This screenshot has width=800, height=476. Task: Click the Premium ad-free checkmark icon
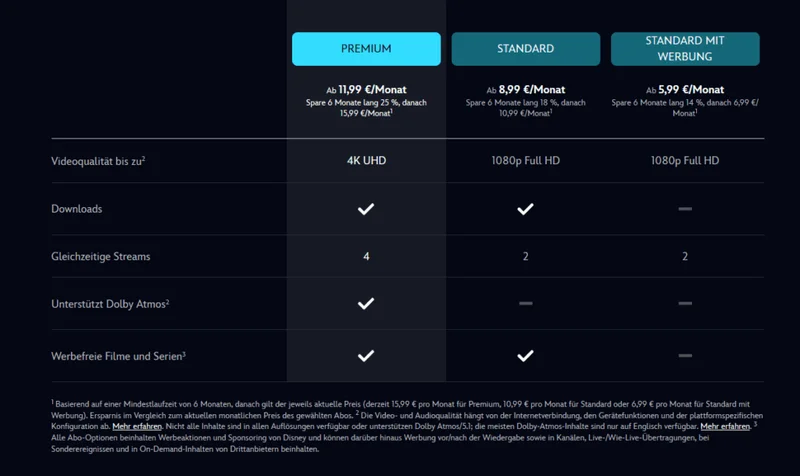point(366,356)
